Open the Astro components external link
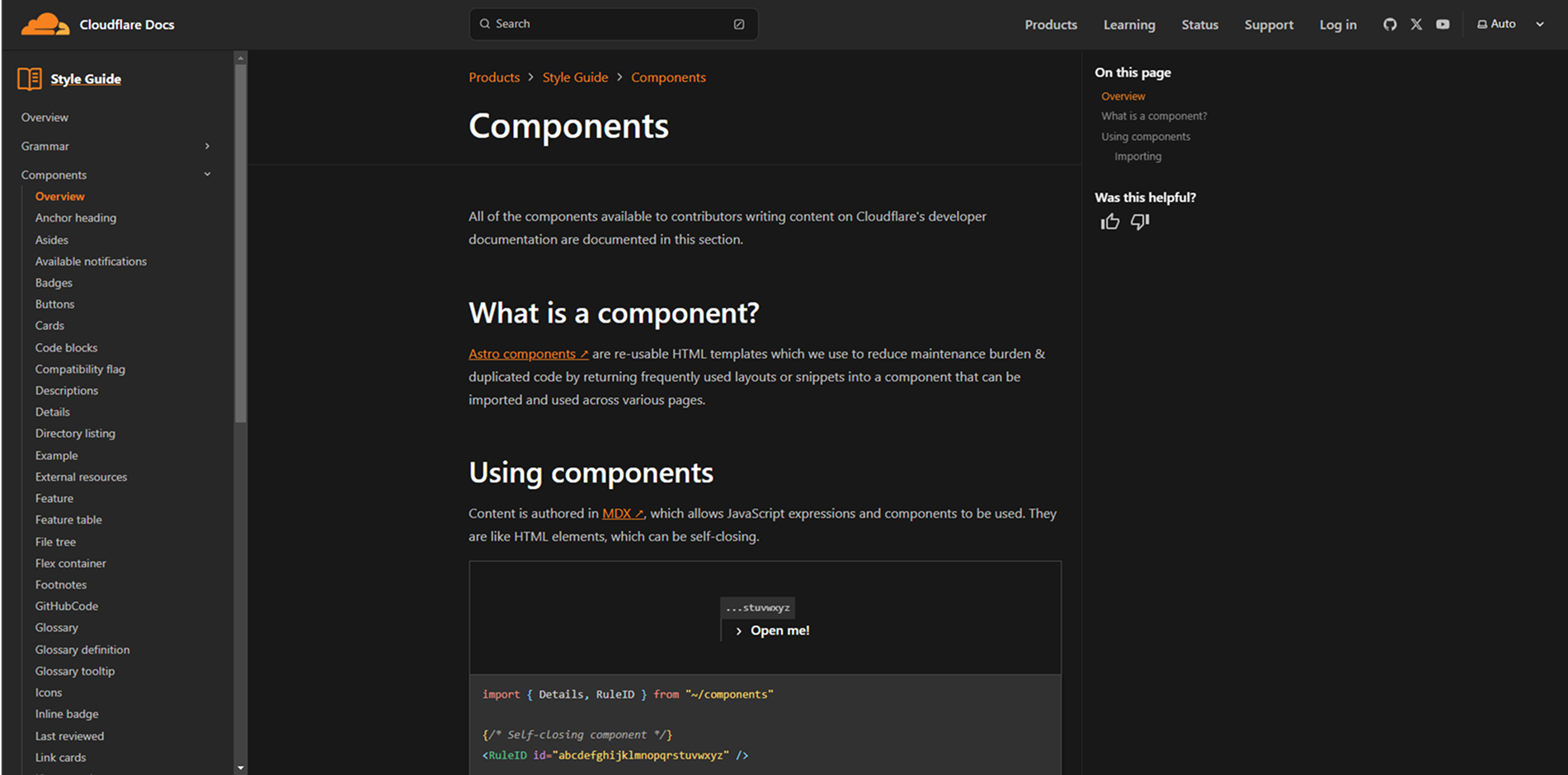Viewport: 1568px width, 775px height. (x=528, y=354)
